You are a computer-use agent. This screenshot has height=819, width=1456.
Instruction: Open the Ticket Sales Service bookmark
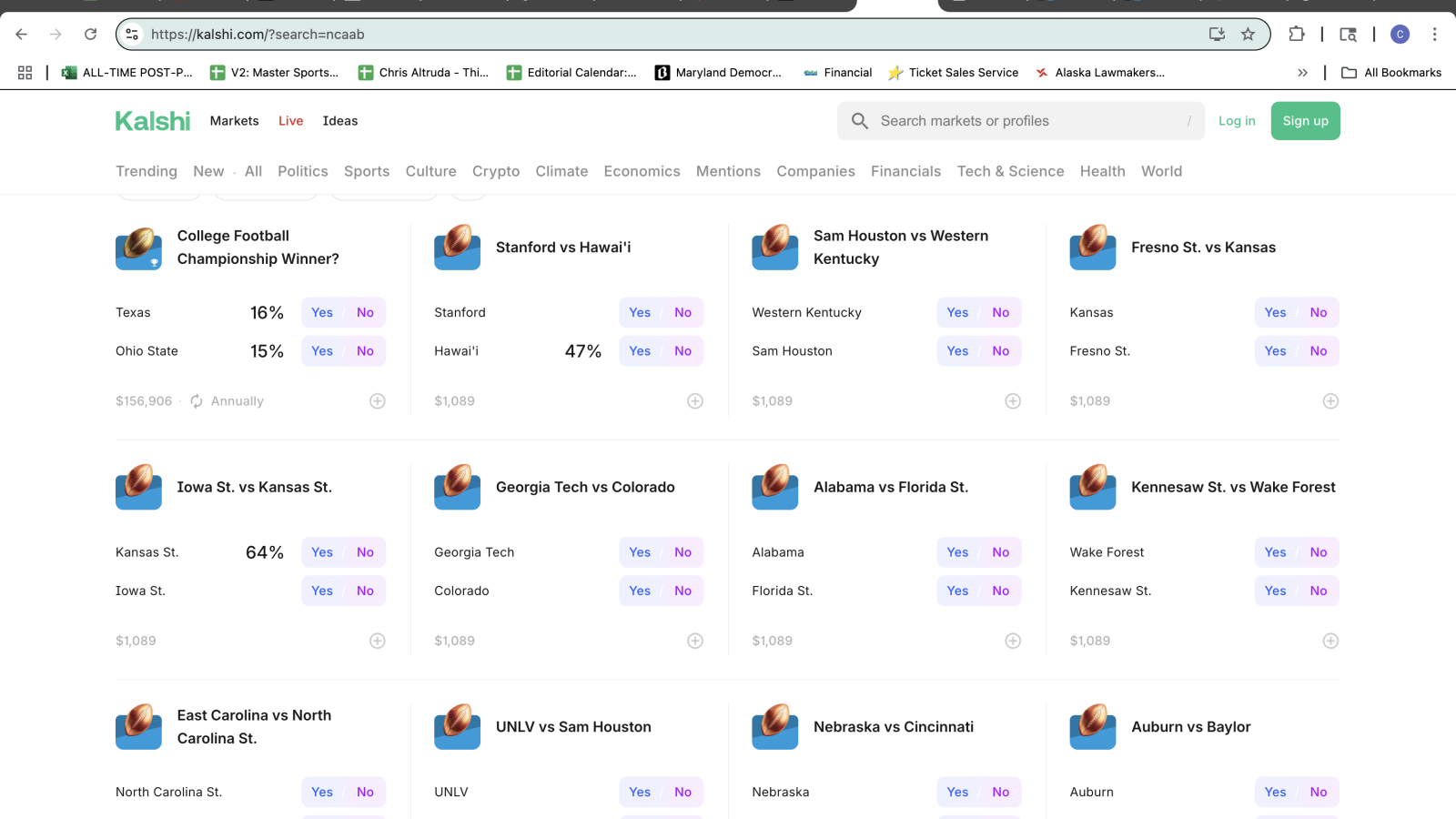pyautogui.click(x=953, y=73)
